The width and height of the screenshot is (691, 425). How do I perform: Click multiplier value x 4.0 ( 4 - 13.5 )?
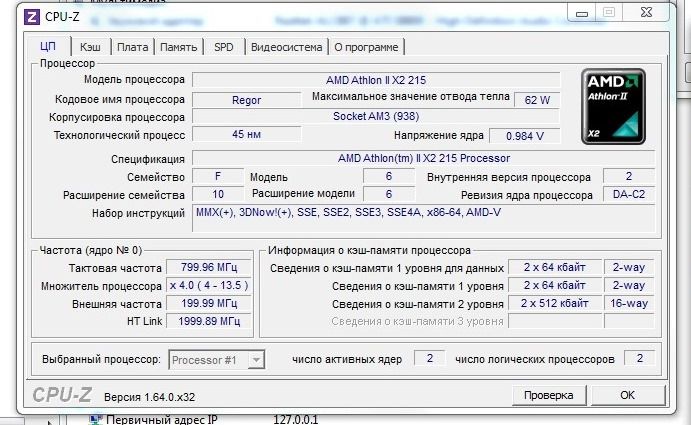209,285
